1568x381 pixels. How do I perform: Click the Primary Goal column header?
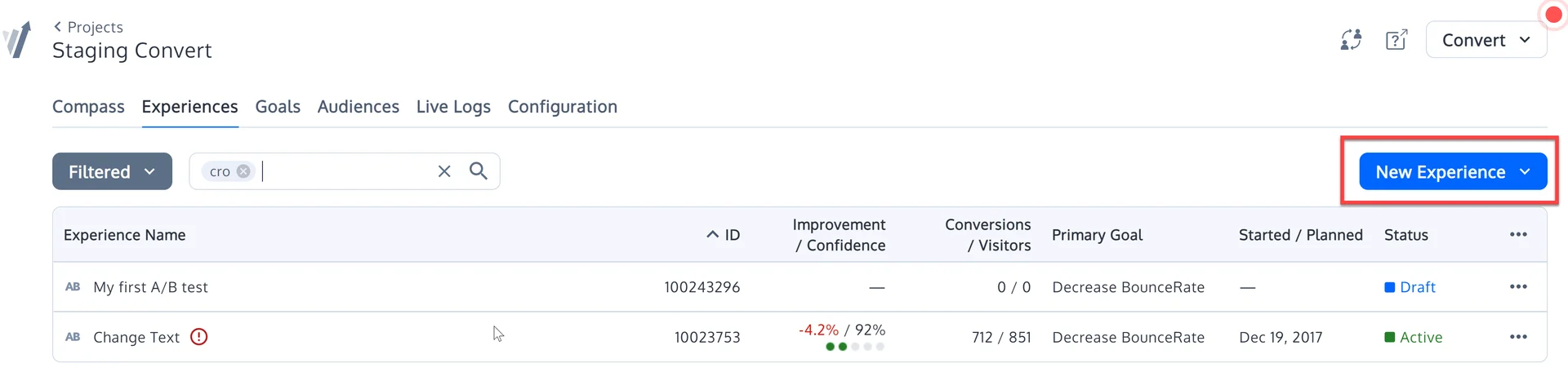tap(1097, 235)
